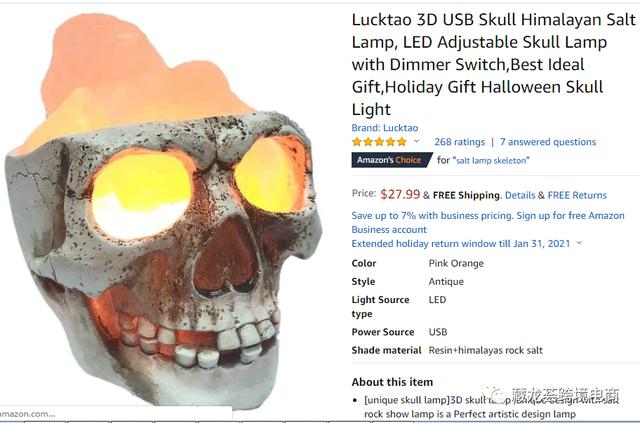Screen dimensions: 640x423
Task: Click the About this item heading
Action: click(392, 382)
